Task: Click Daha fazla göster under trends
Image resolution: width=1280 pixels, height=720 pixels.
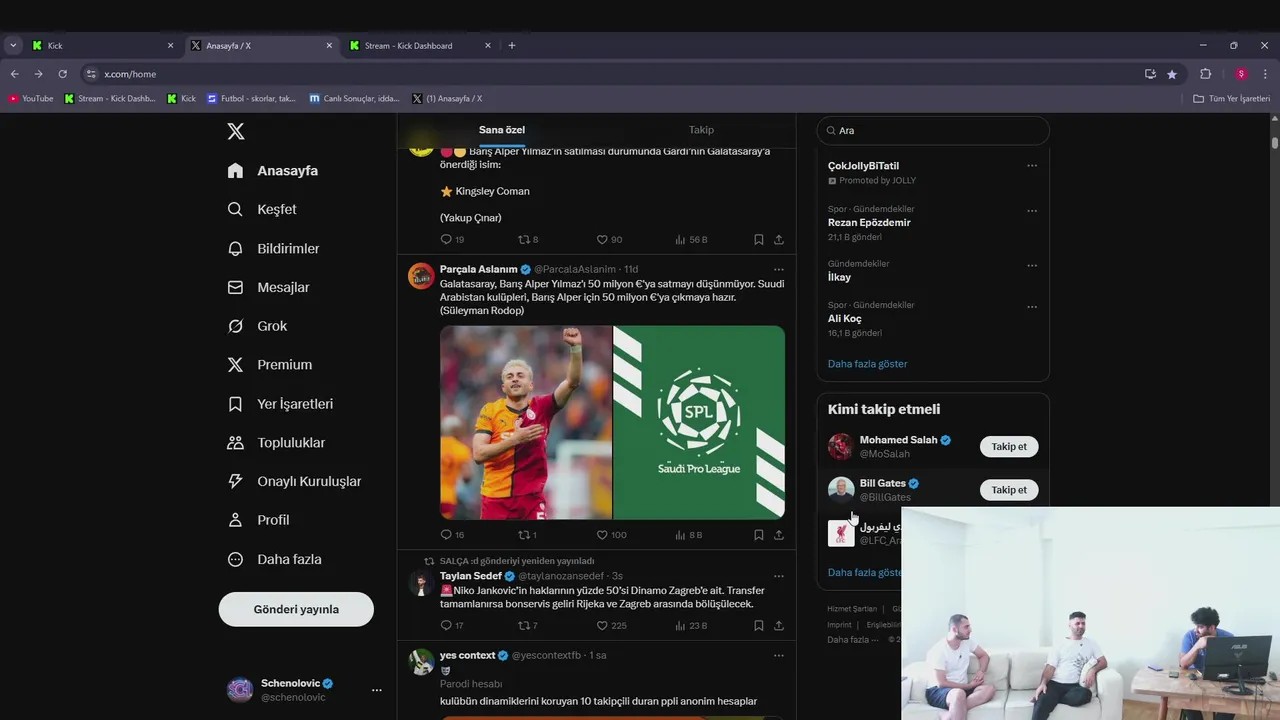Action: (868, 364)
